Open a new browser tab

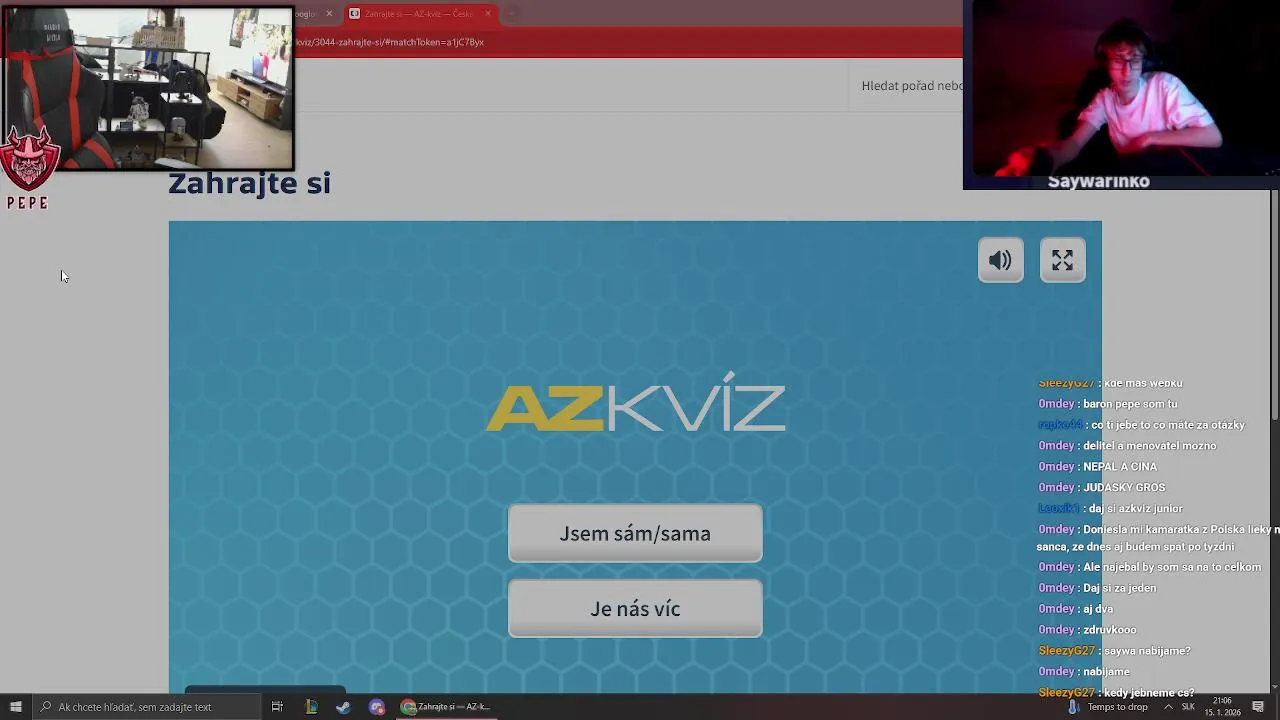pos(511,14)
